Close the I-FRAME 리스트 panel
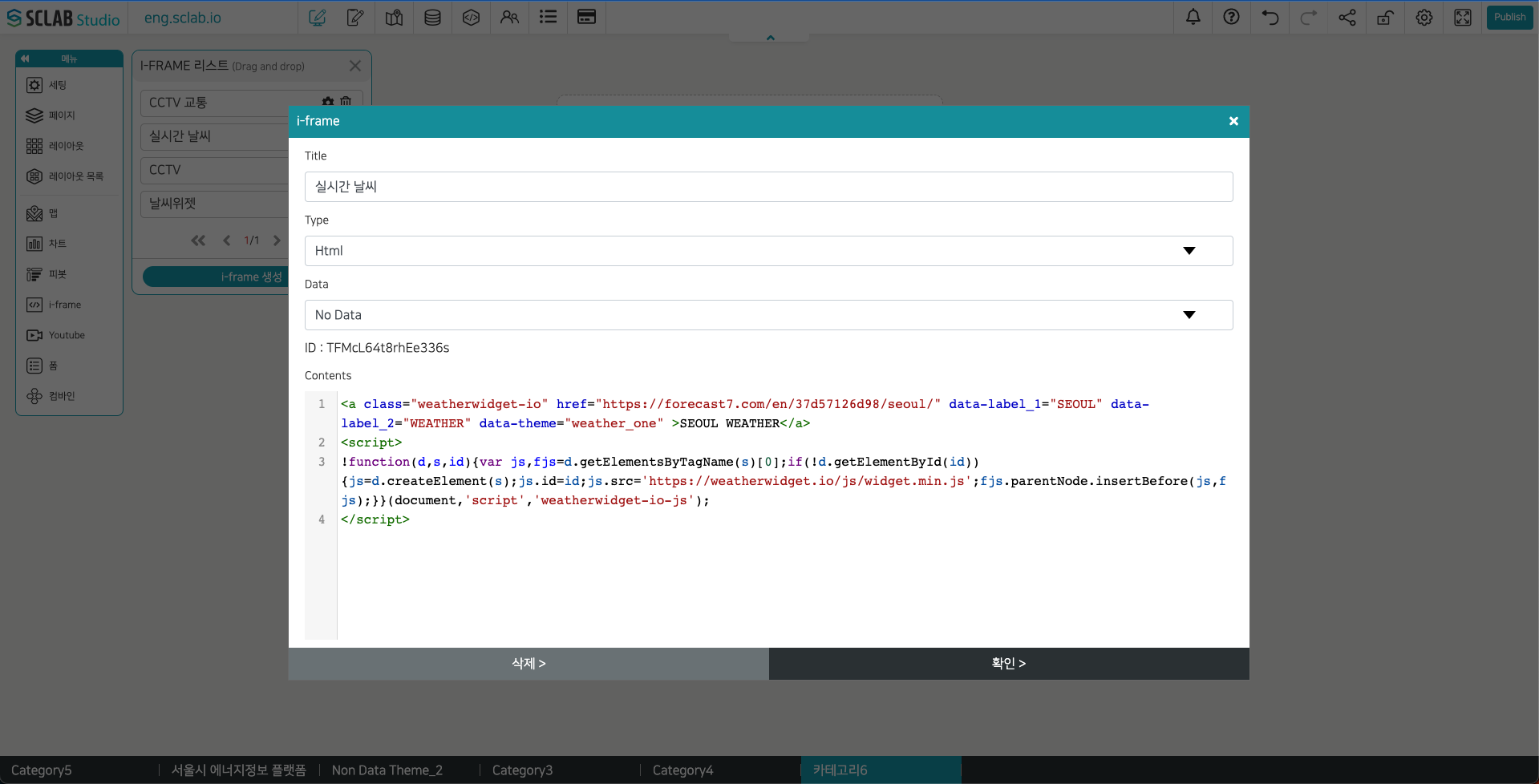 (355, 66)
